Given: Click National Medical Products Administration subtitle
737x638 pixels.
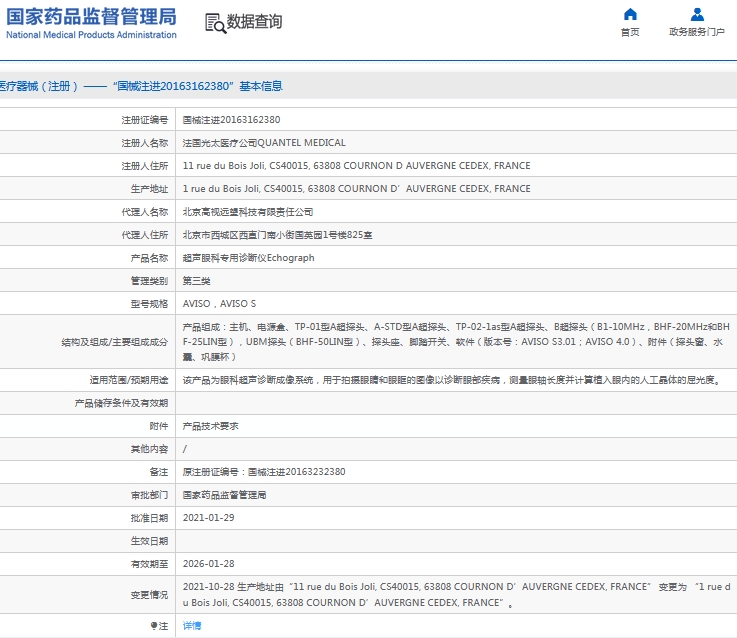Looking at the screenshot, I should [91, 35].
